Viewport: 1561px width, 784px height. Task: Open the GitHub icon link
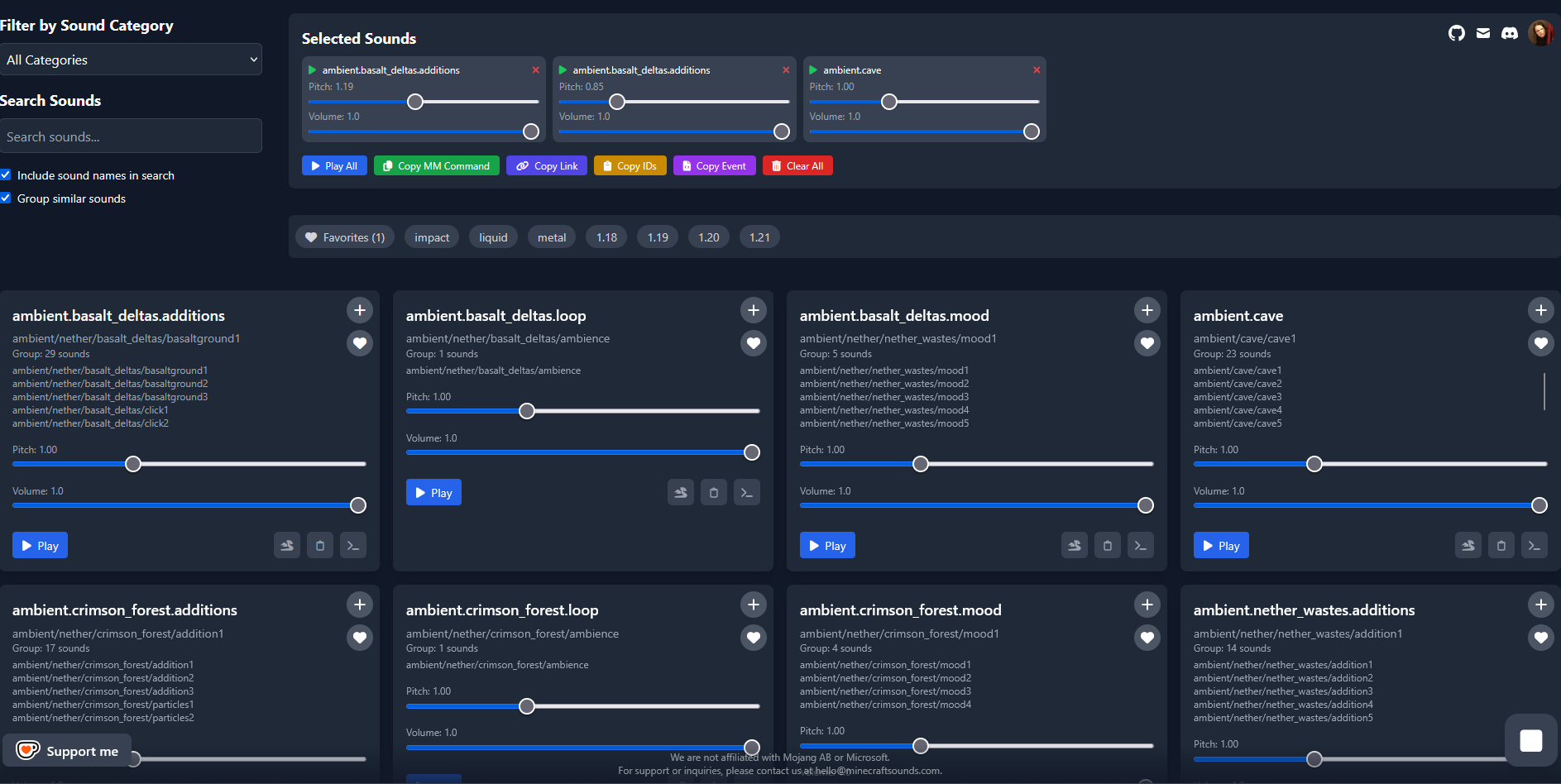1456,33
